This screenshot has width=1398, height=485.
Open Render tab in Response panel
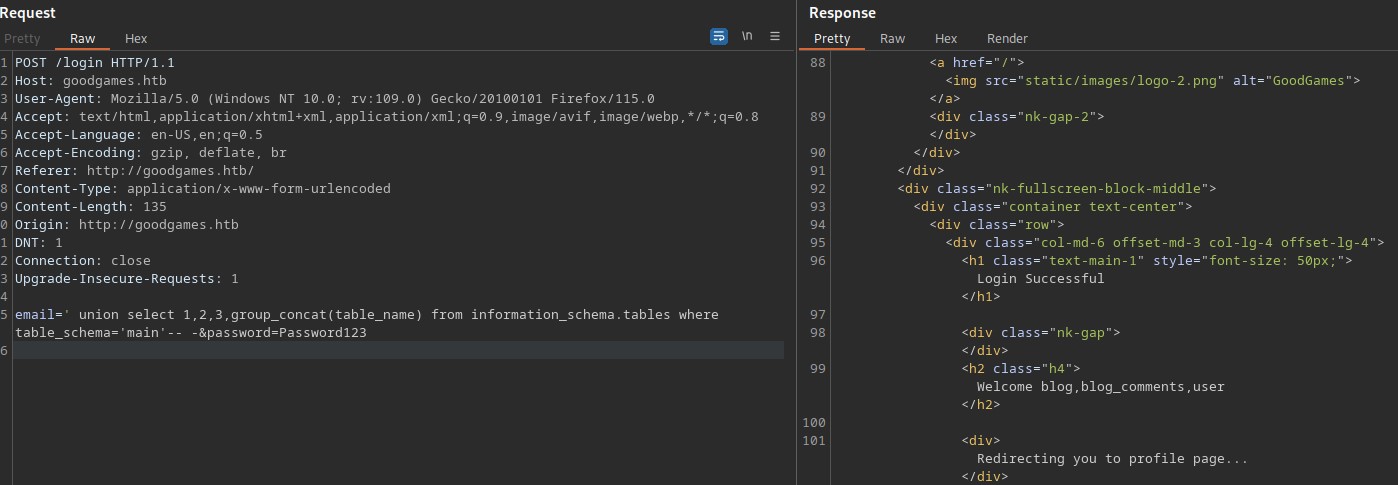pyautogui.click(x=1007, y=38)
